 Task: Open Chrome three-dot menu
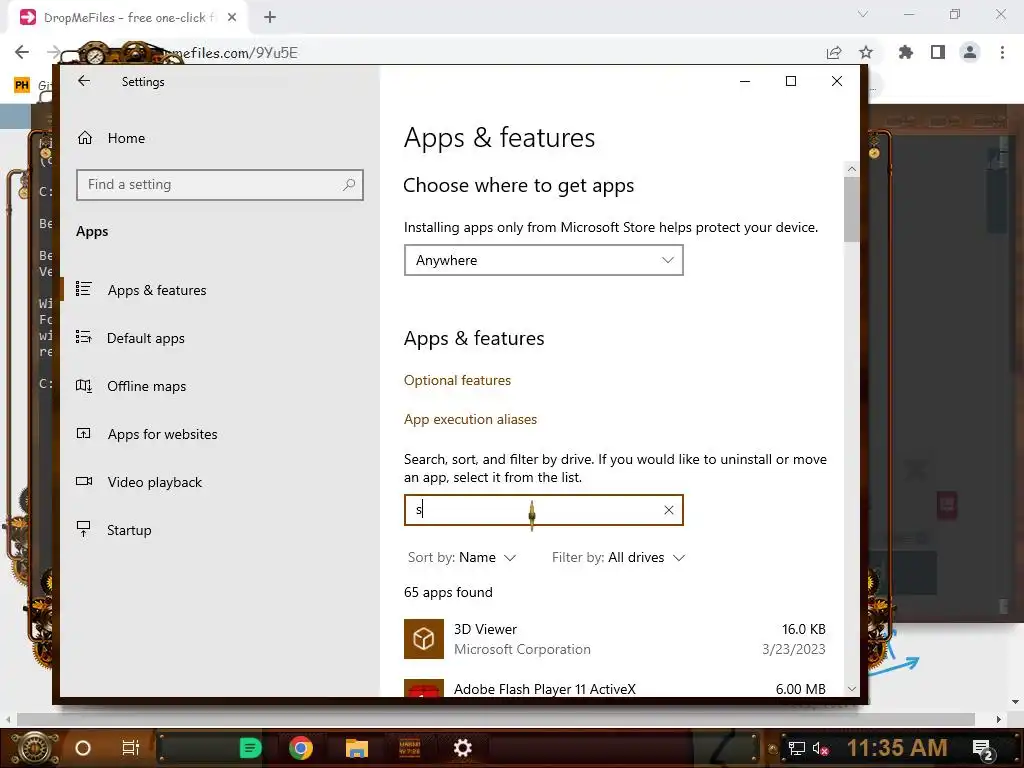pyautogui.click(x=1002, y=52)
